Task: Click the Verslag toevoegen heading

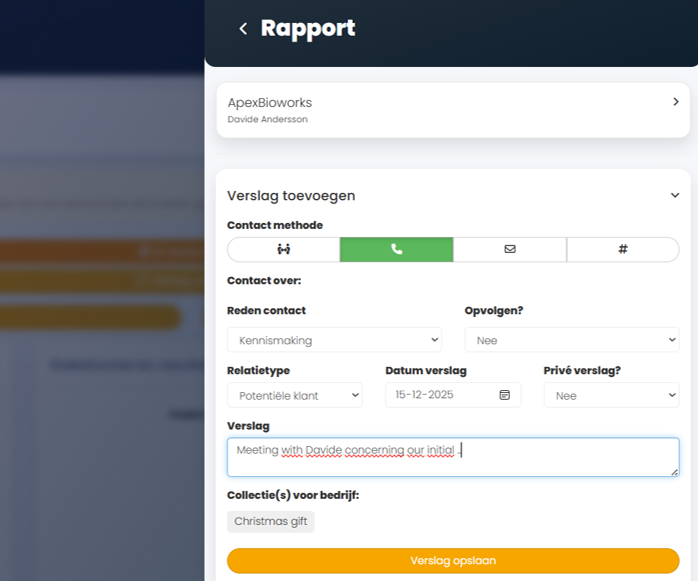Action: 291,196
